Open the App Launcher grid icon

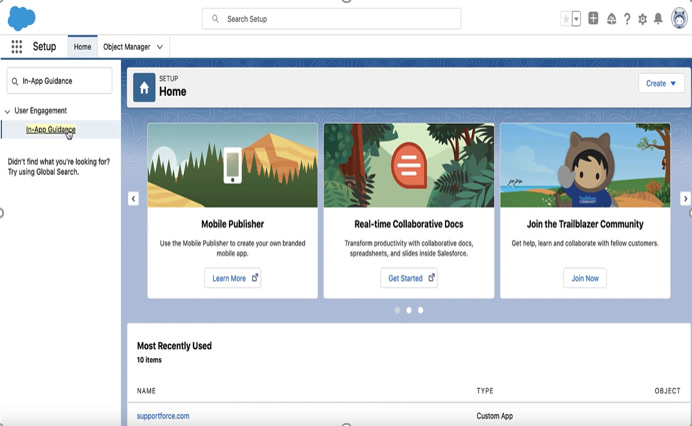pos(17,47)
